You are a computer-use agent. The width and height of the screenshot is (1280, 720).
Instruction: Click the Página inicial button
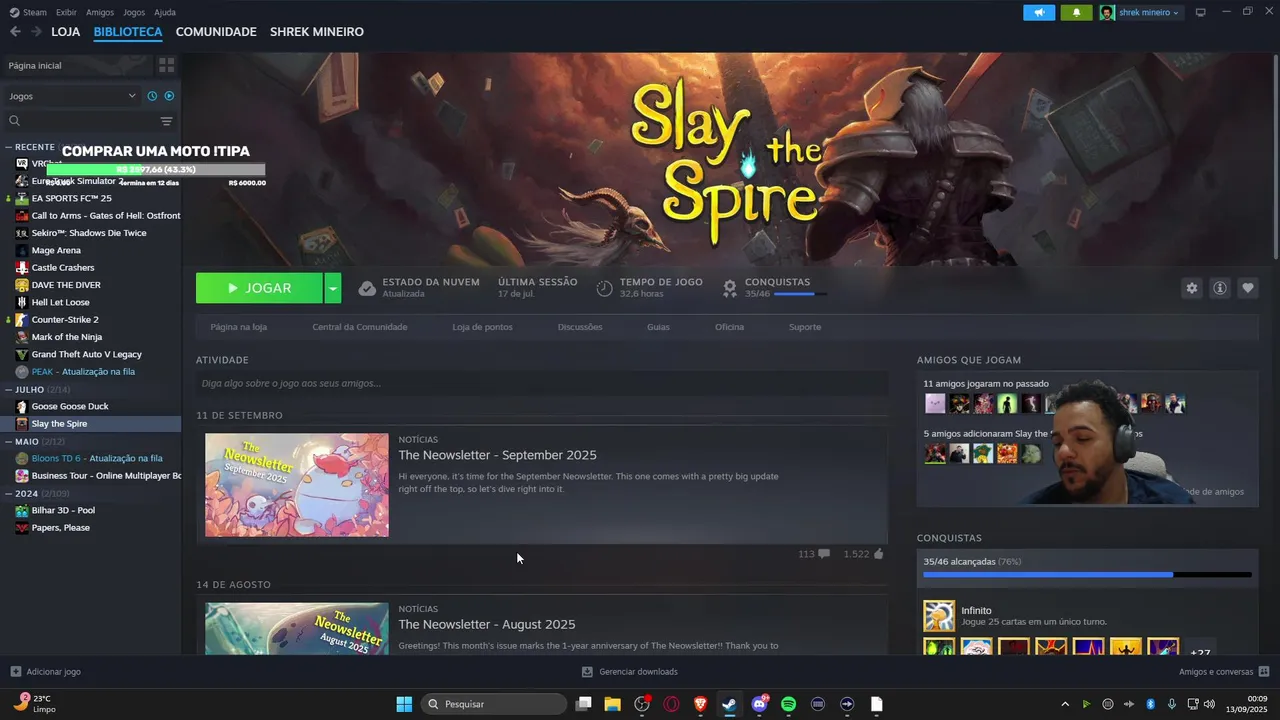click(x=76, y=65)
